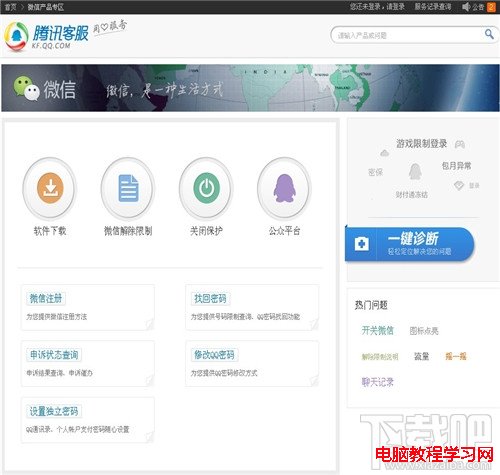This screenshot has height=475, width=500.
Task: Open hot question 开关微信
Action: tap(378, 330)
